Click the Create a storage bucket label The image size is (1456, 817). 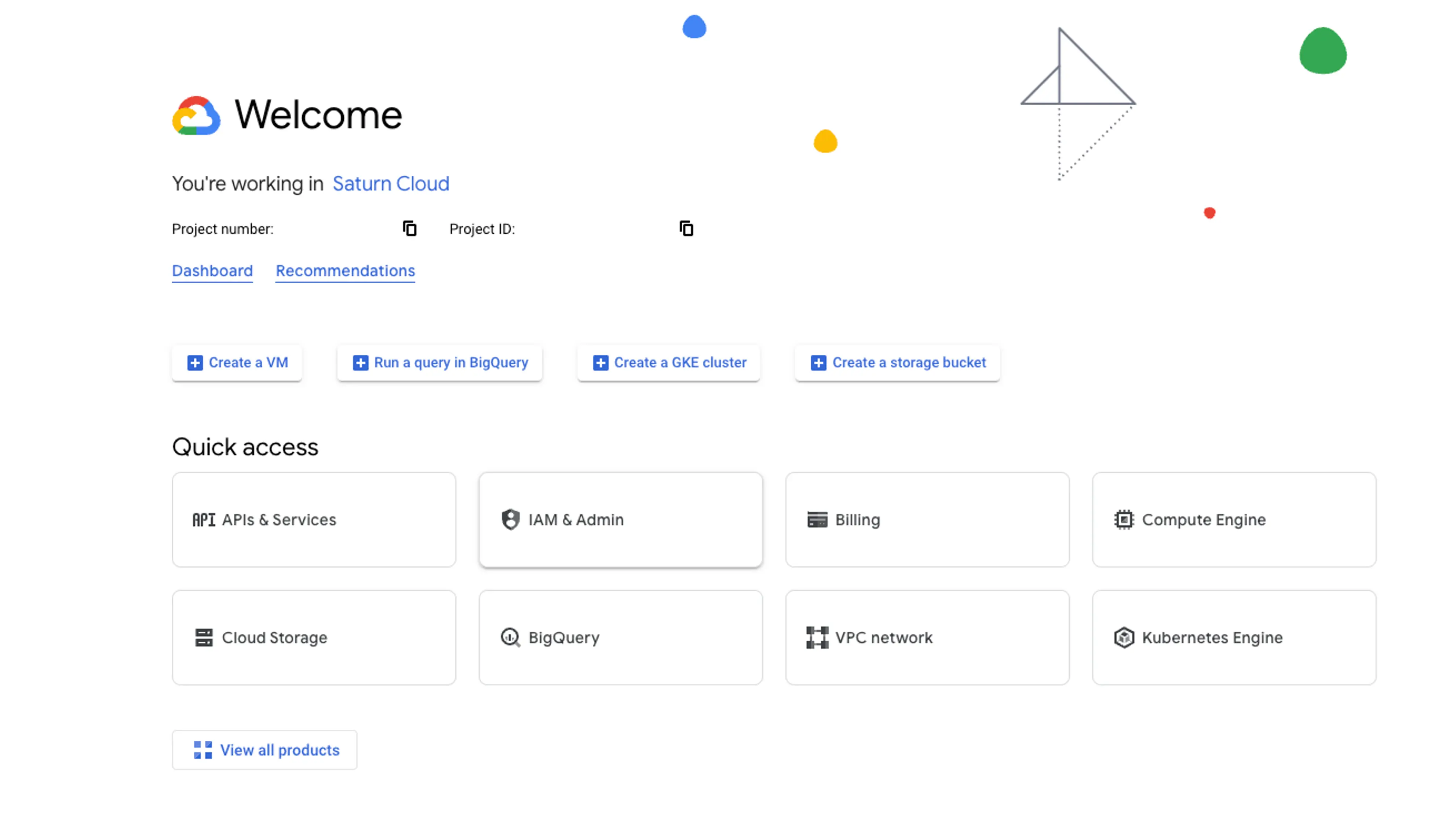909,362
